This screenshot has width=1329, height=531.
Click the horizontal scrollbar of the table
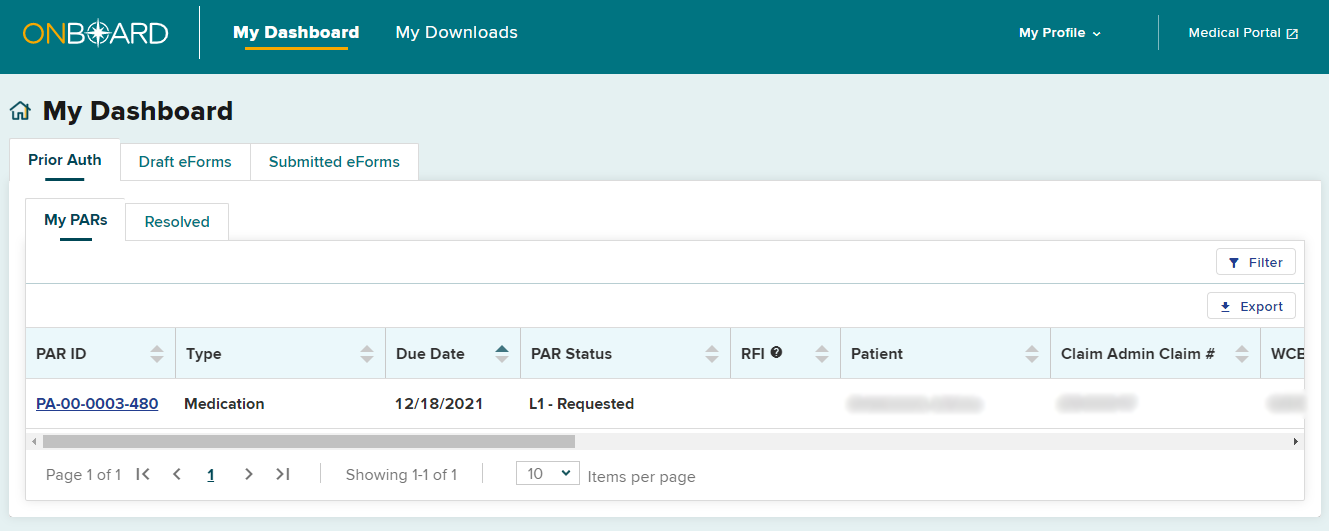[x=309, y=441]
